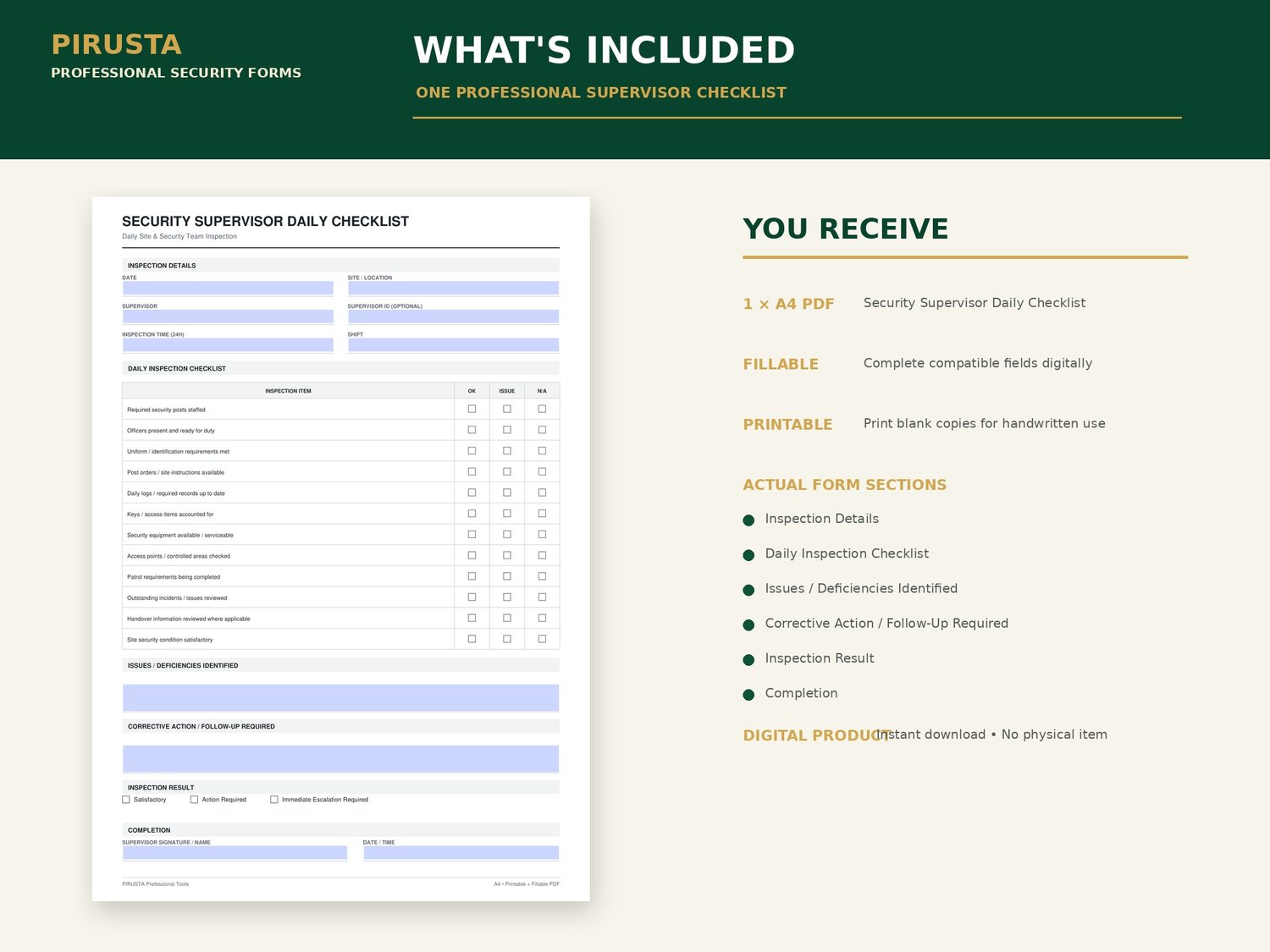Click the Supervisor Signature / Name field
The height and width of the screenshot is (952, 1270).
(235, 853)
